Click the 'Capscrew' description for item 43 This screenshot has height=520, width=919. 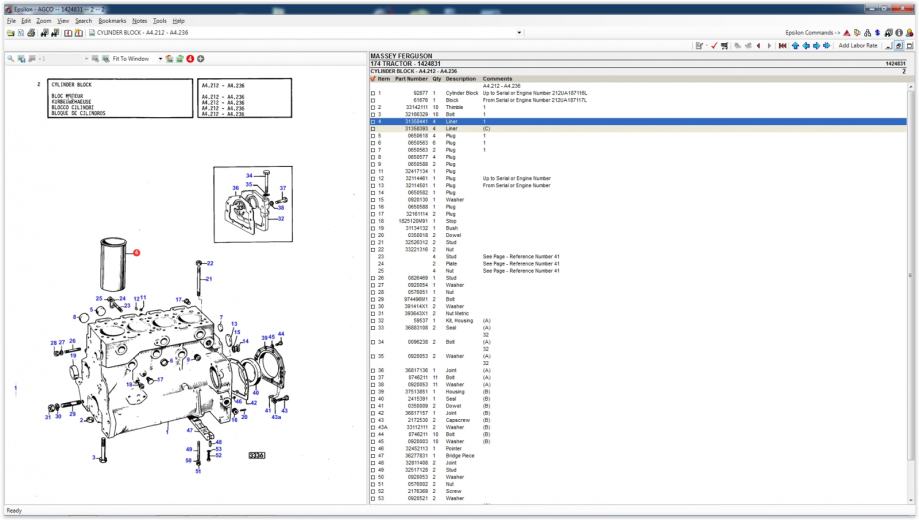click(x=458, y=420)
